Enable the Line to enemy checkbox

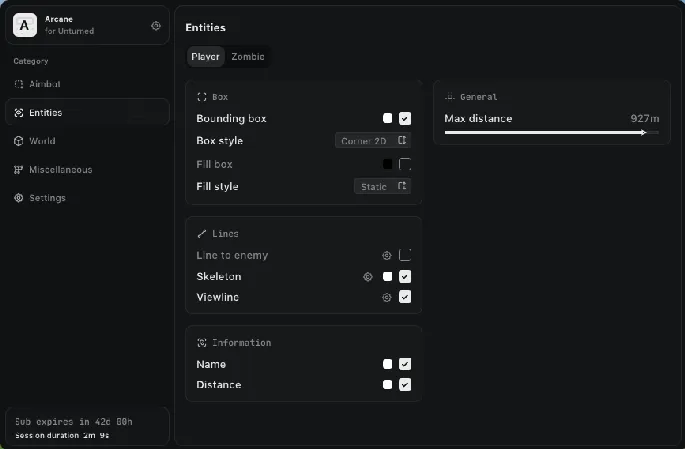[405, 256]
